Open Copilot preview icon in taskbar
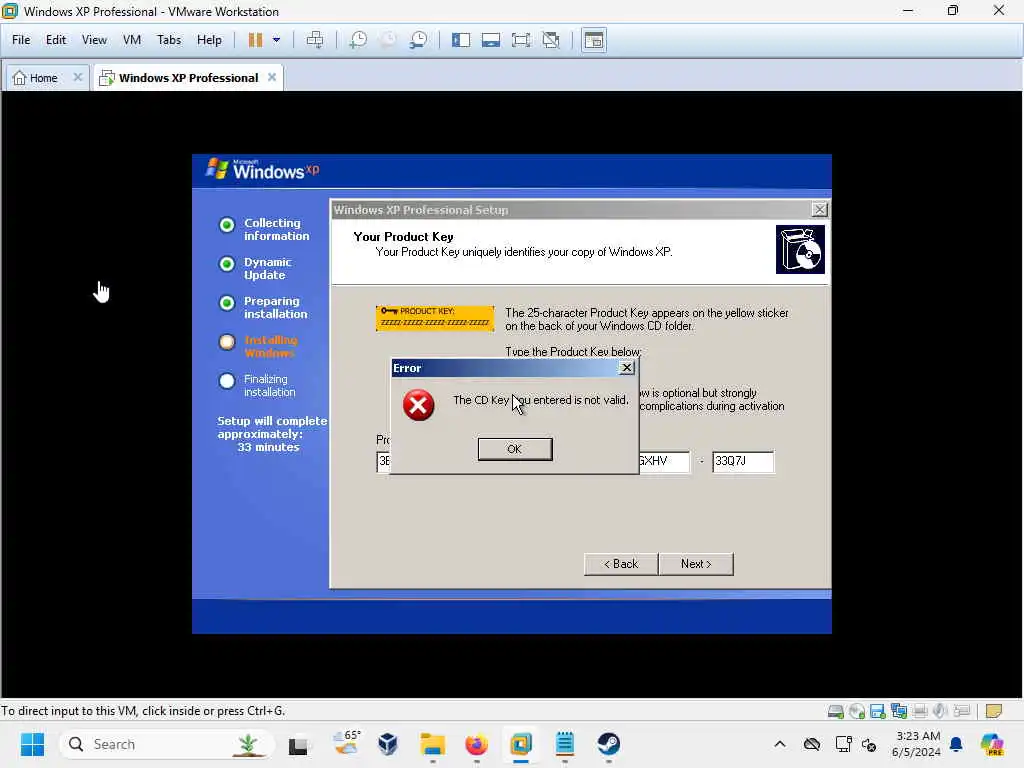The width and height of the screenshot is (1024, 768). pos(992,744)
